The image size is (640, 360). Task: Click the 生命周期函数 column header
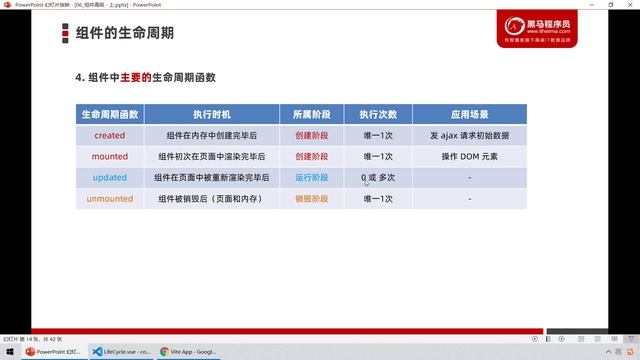tap(110, 114)
